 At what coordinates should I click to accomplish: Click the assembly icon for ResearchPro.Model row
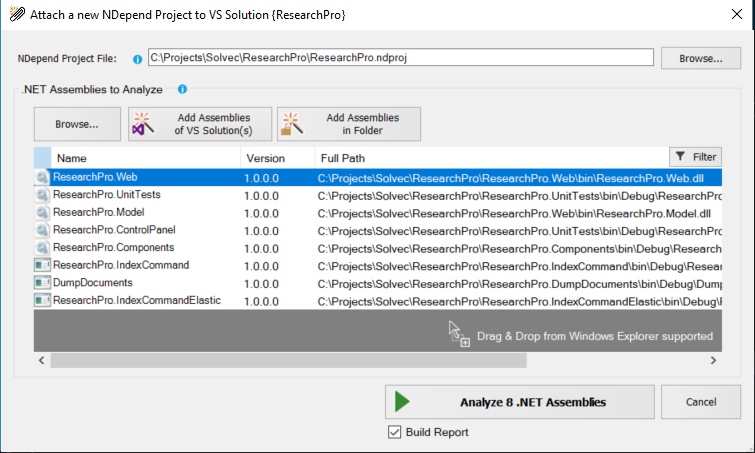tap(42, 212)
